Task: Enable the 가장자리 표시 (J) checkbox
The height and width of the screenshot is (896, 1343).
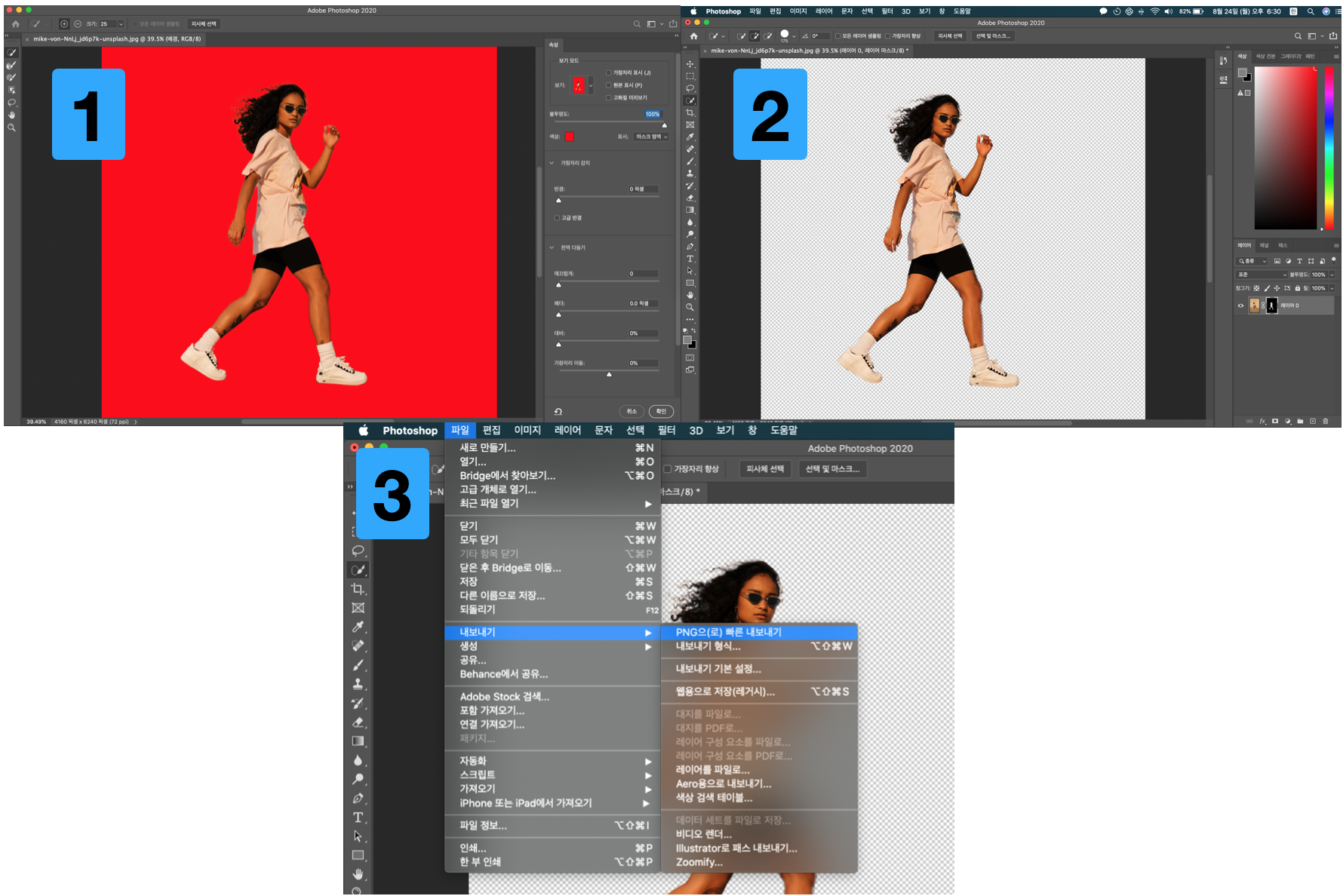Action: point(609,73)
